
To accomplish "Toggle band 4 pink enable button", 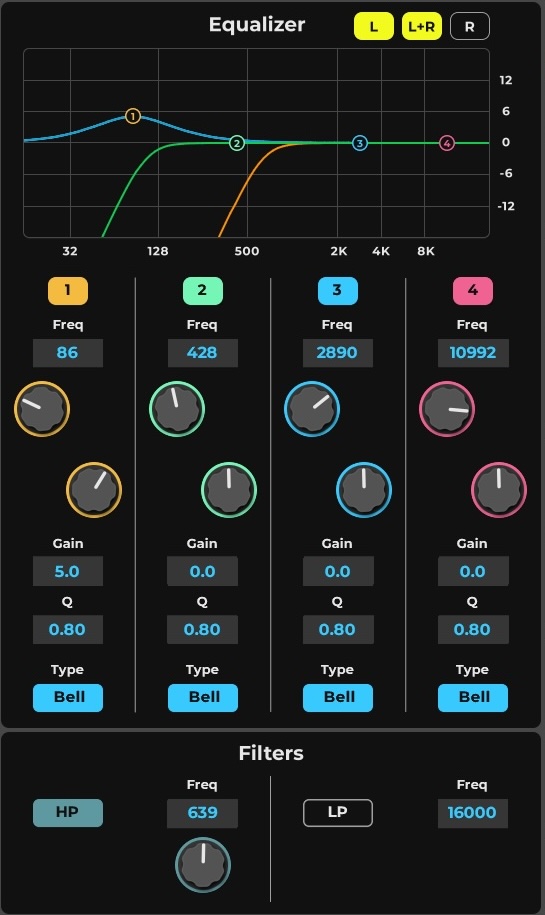I will click(x=473, y=291).
